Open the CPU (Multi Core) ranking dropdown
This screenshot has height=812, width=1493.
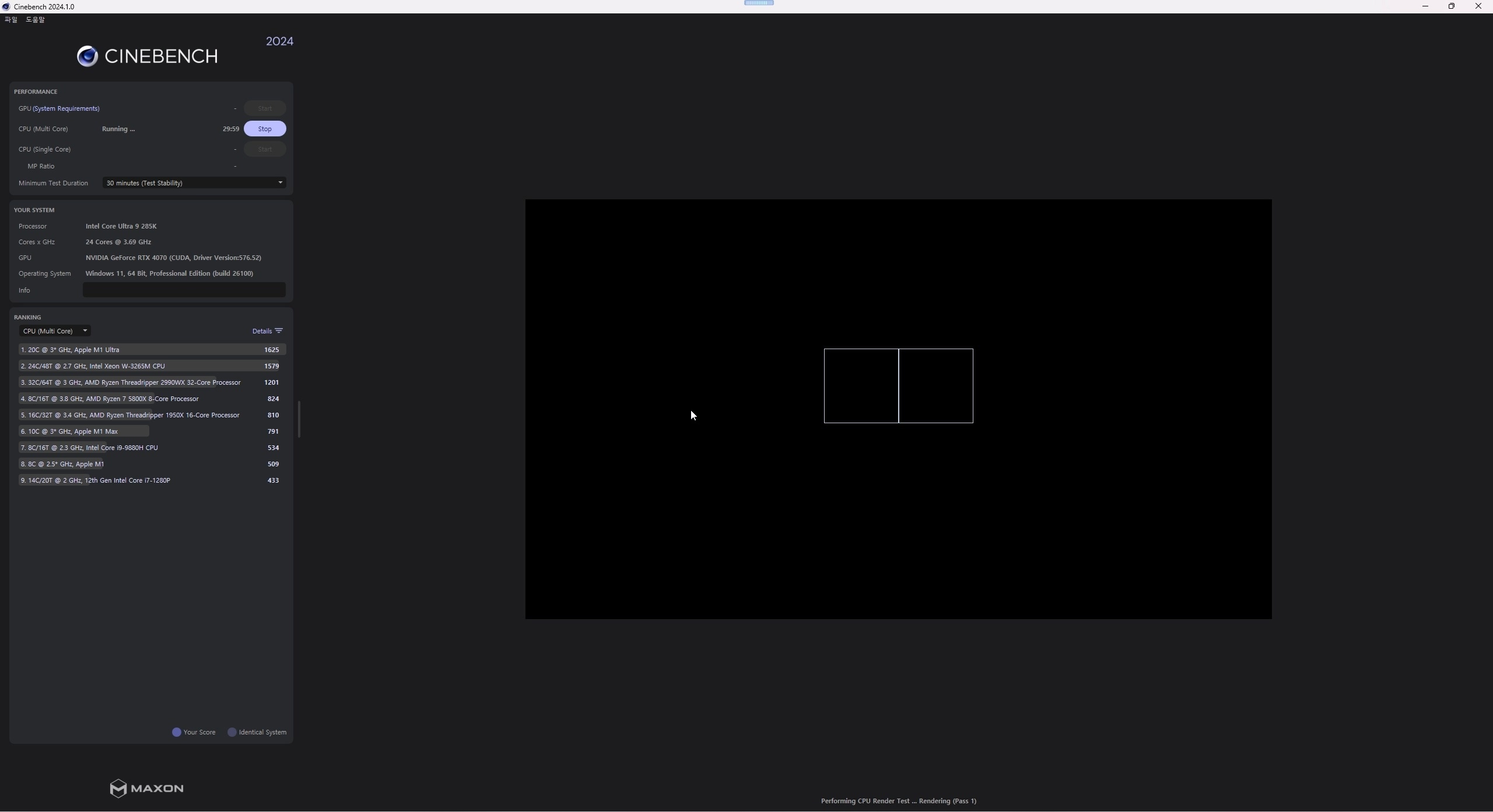pos(55,331)
